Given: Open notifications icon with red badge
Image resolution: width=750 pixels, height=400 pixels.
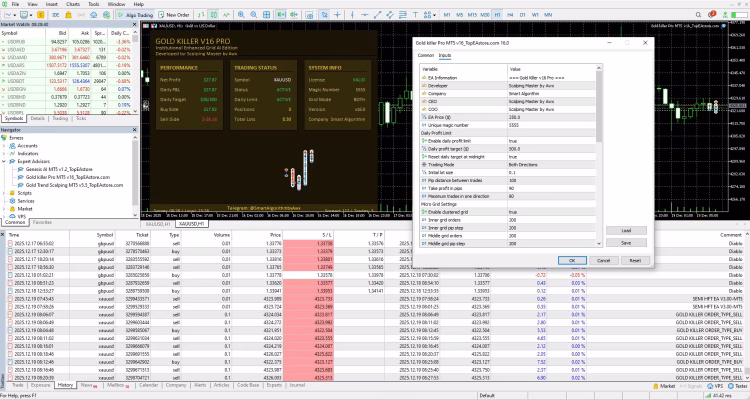Looking at the screenshot, I should (x=712, y=15).
